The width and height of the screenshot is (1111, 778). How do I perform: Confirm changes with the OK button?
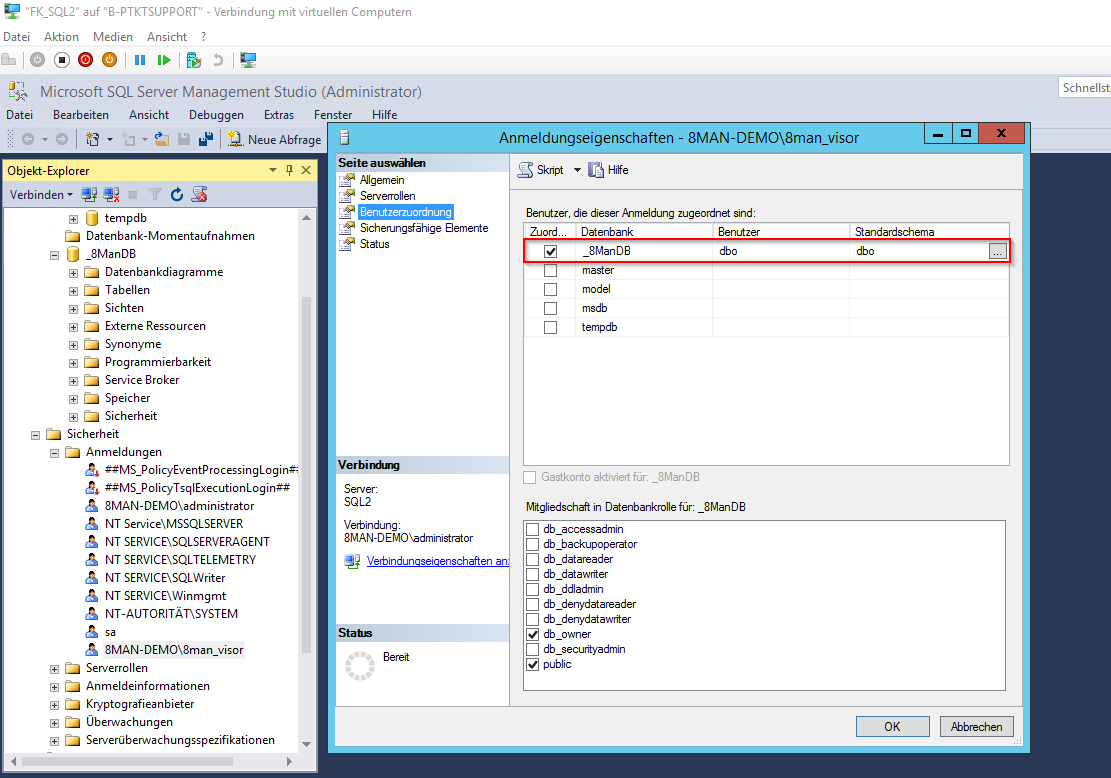(x=892, y=726)
